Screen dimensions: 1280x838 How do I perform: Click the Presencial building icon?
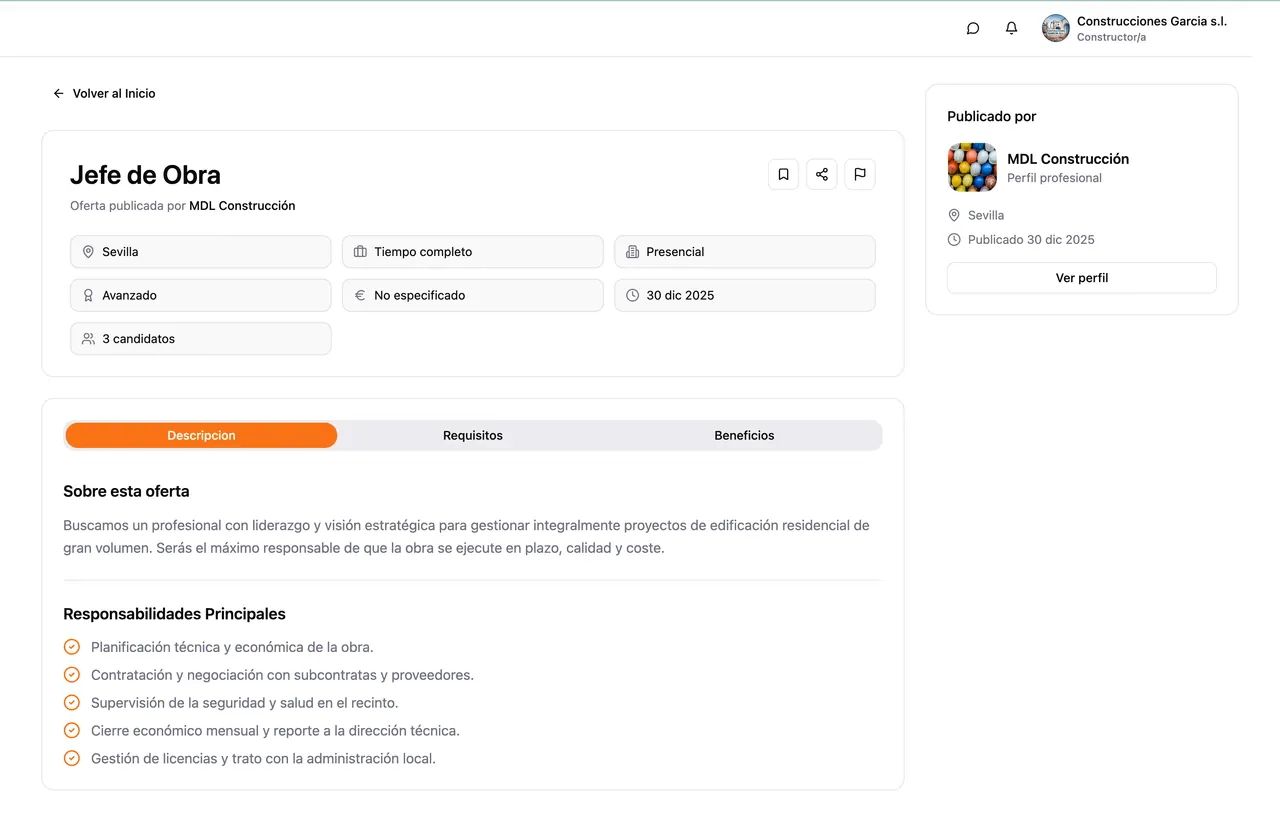[x=633, y=252]
